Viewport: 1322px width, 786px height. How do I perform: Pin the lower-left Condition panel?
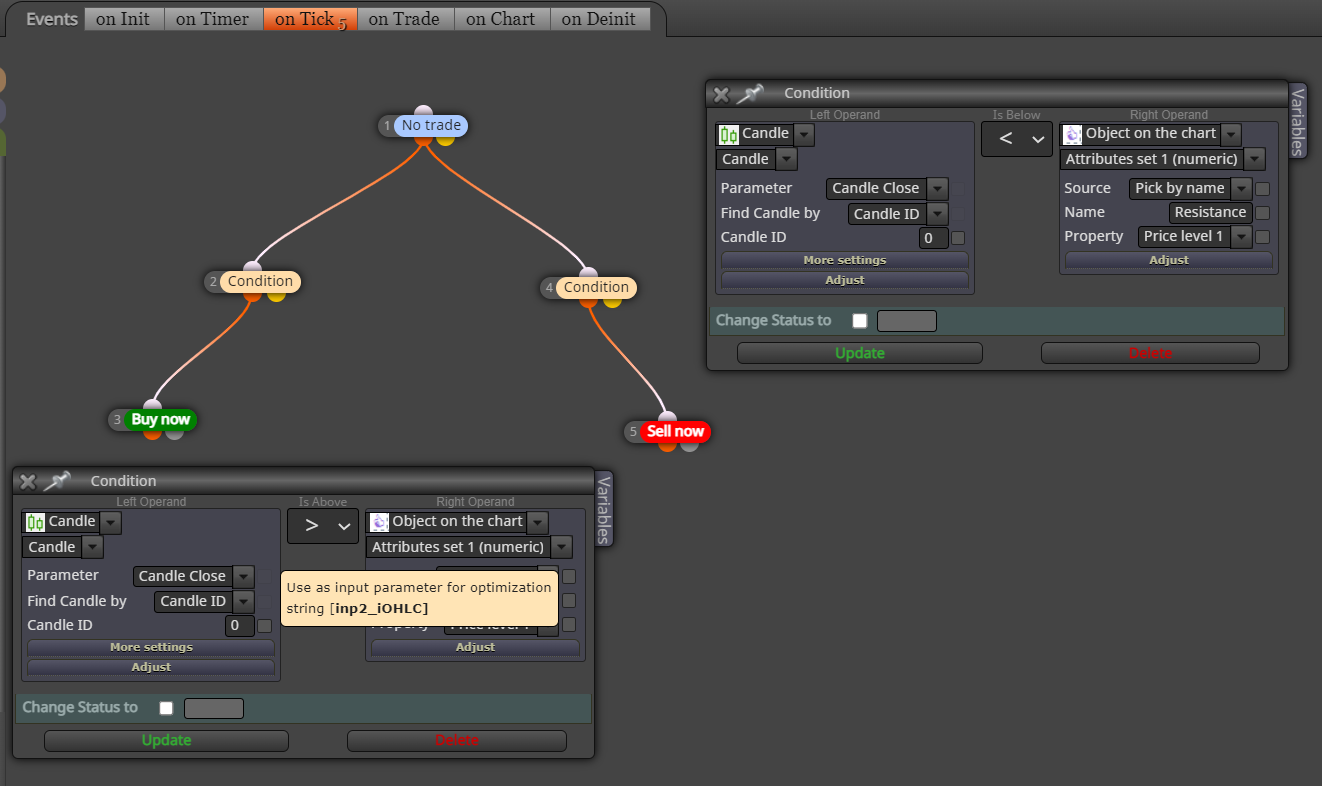tap(56, 481)
